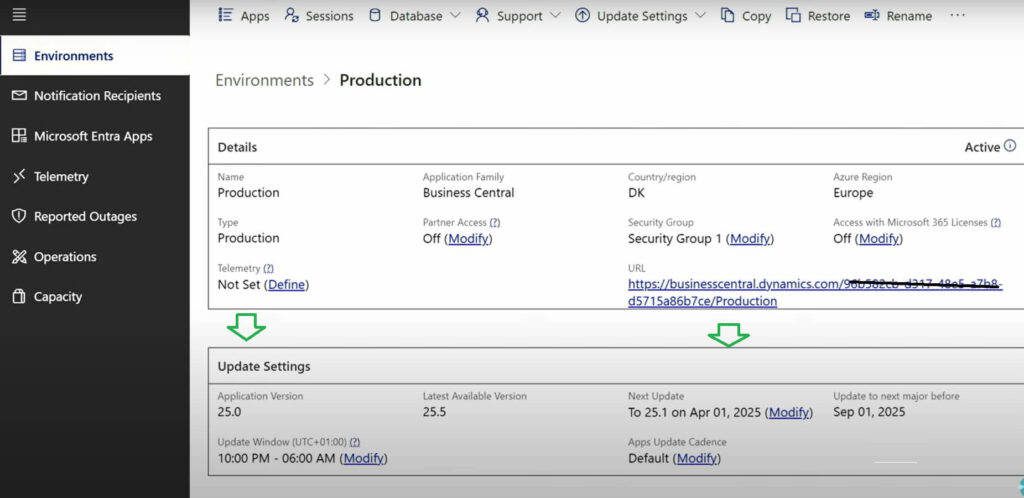1024x498 pixels.
Task: Select the Azure Region value 'Europe'
Action: tap(853, 193)
